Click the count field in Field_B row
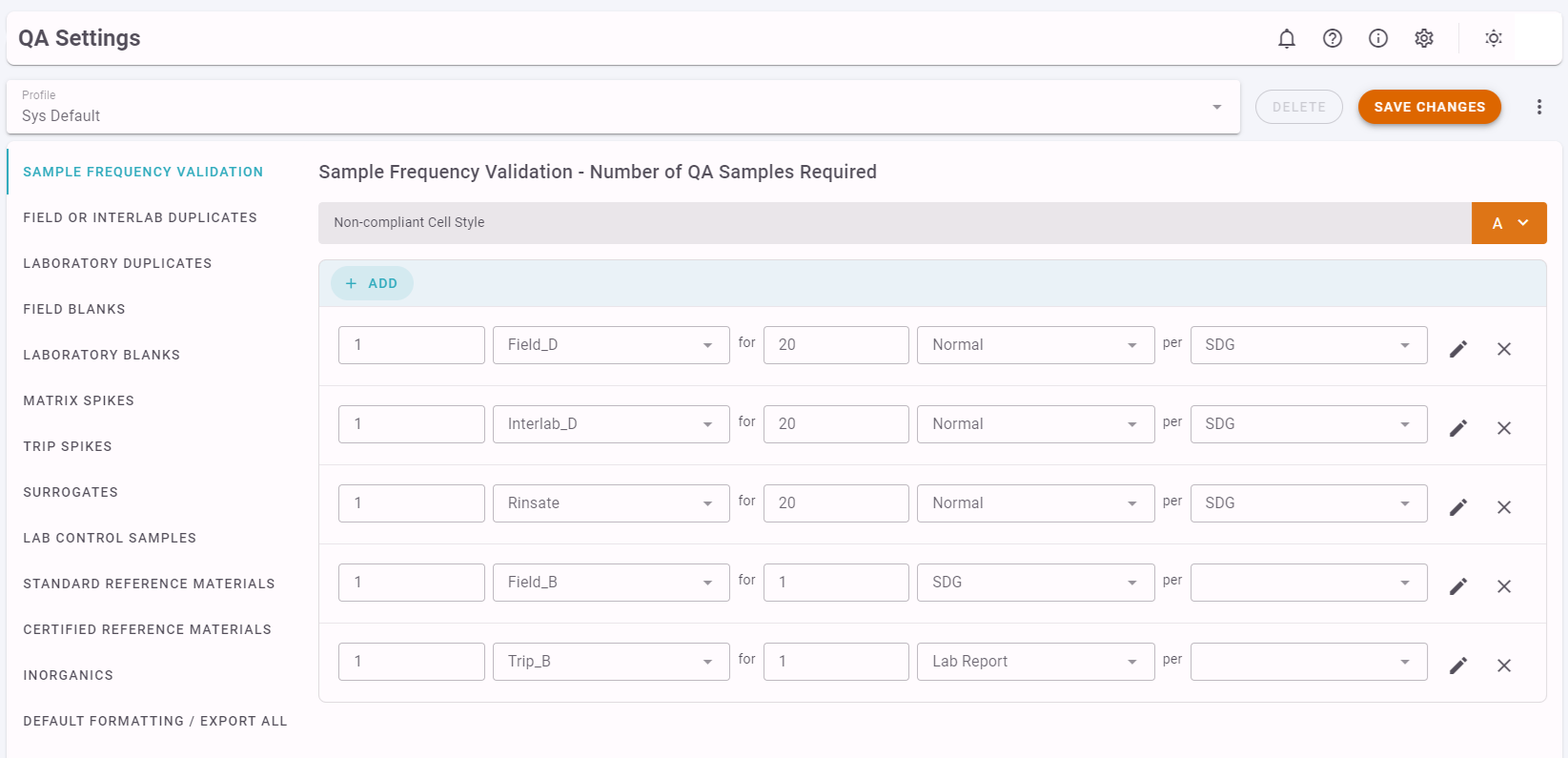 coord(412,583)
